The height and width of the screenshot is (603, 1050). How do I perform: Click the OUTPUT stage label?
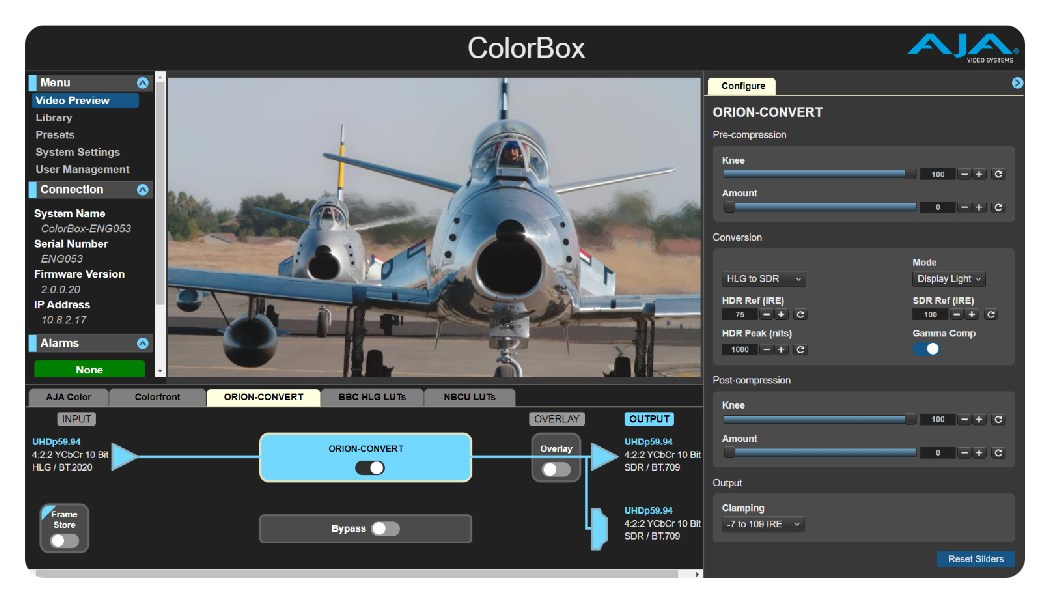(649, 419)
